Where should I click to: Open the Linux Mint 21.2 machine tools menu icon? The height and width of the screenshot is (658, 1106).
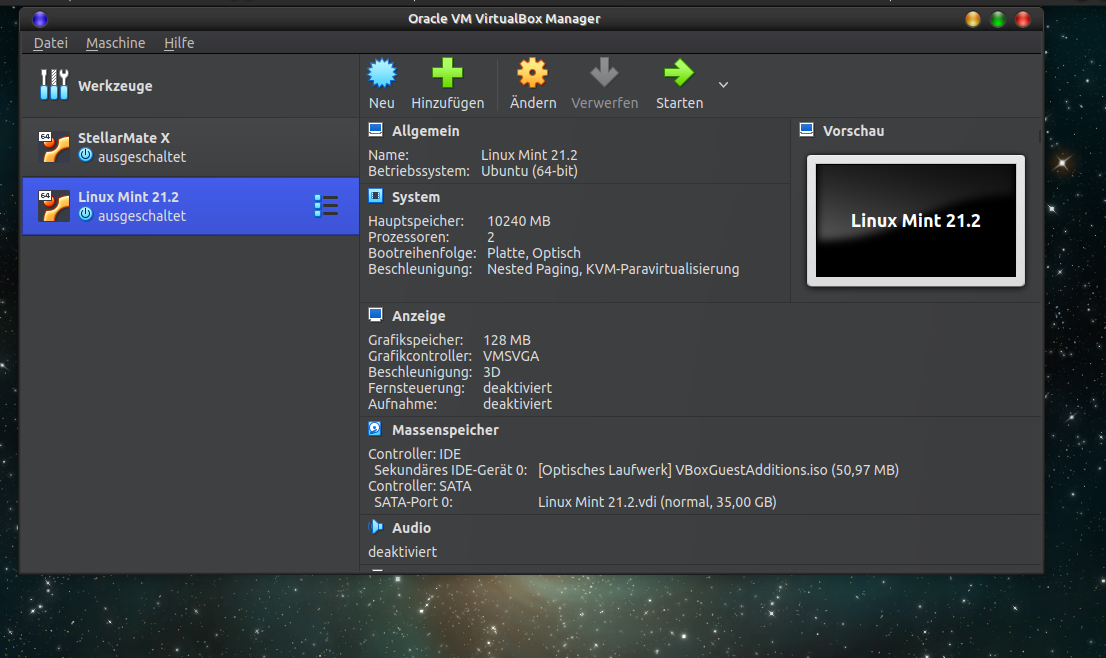coord(326,206)
